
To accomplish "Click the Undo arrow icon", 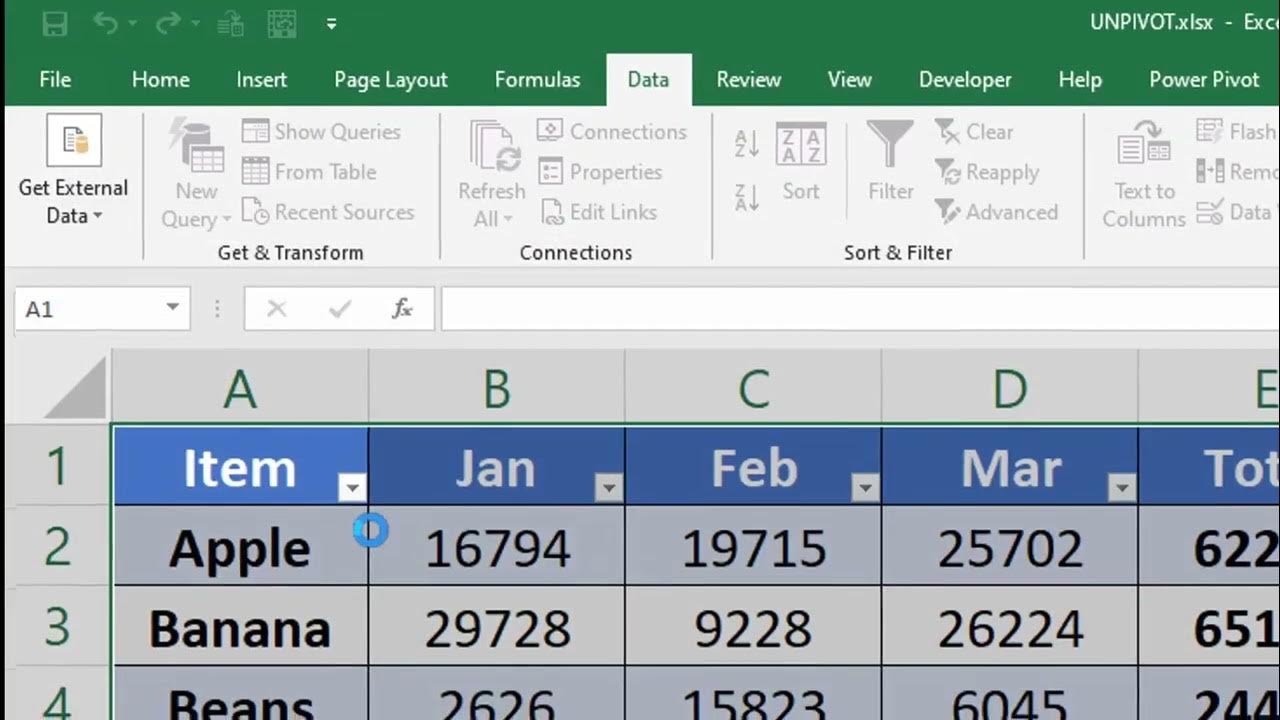I will (x=106, y=23).
